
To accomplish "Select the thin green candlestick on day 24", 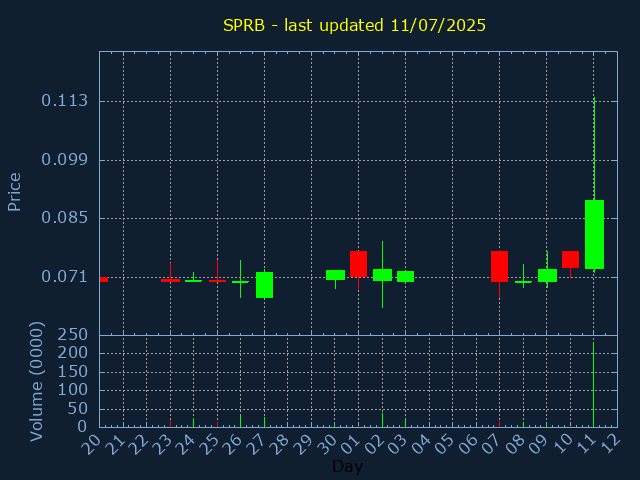I will [193, 281].
